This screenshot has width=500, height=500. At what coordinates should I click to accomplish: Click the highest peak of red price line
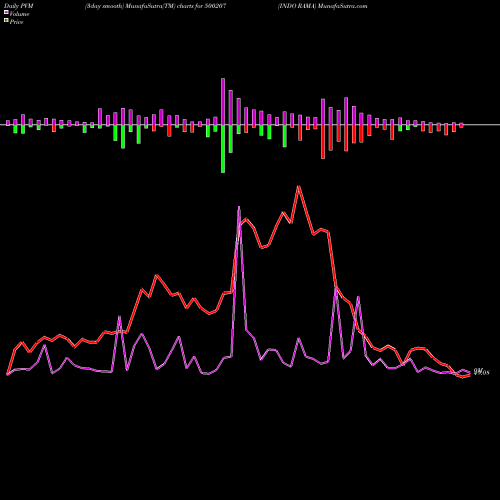pos(299,186)
